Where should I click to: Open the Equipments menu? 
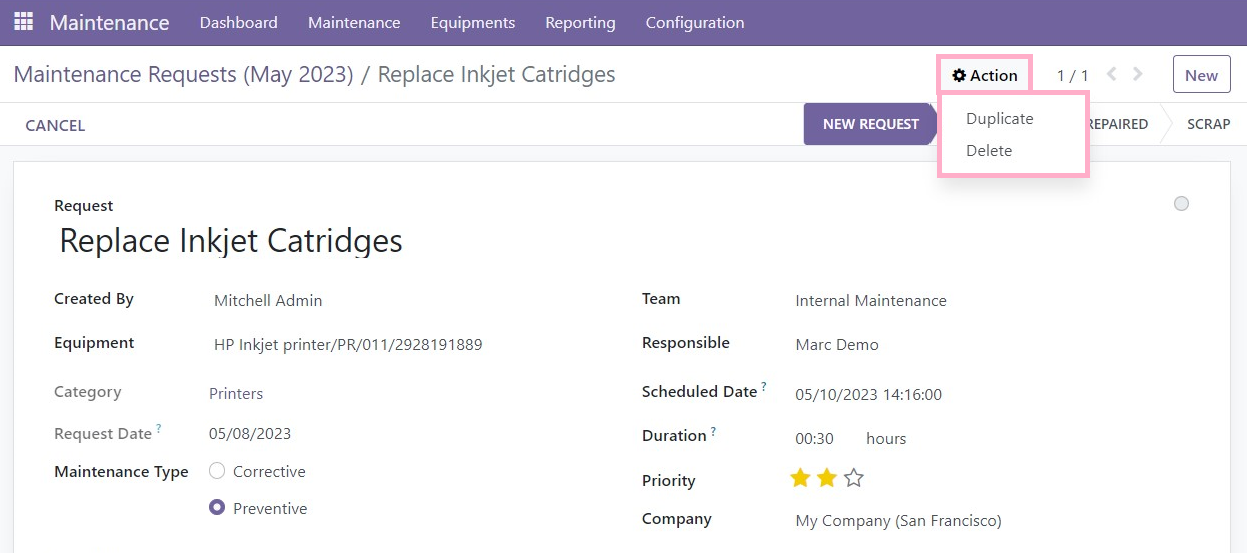[473, 22]
